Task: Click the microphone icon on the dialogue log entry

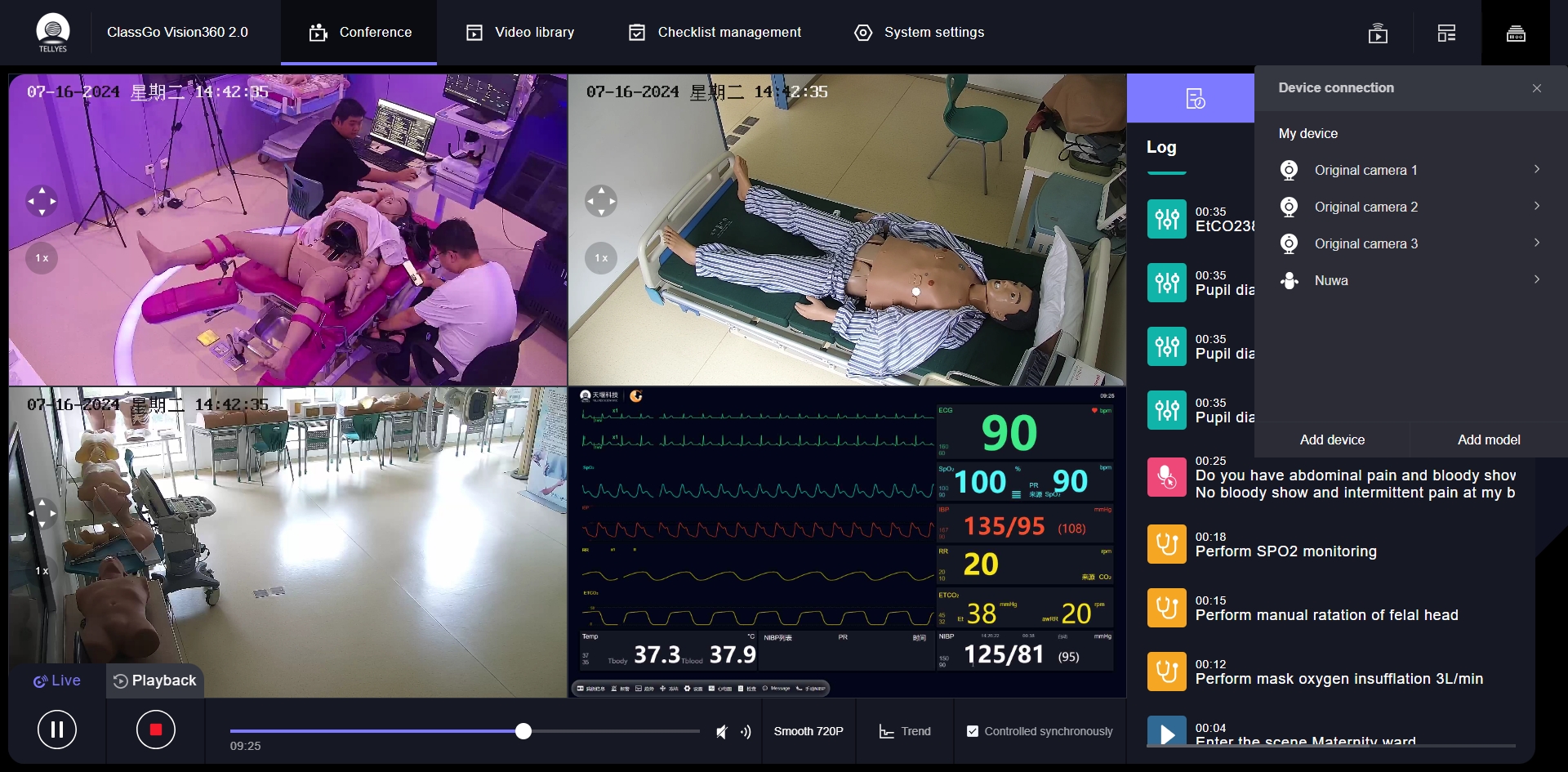Action: tap(1167, 476)
